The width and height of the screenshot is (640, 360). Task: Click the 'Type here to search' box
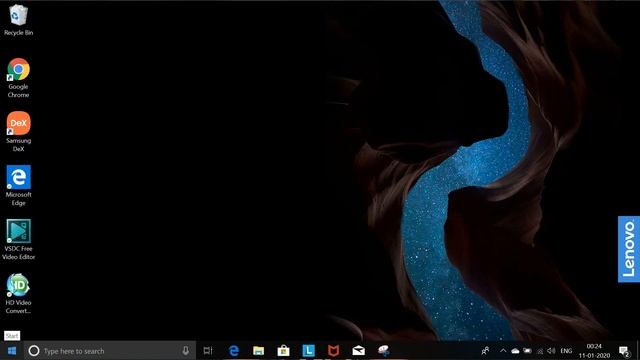(x=109, y=351)
